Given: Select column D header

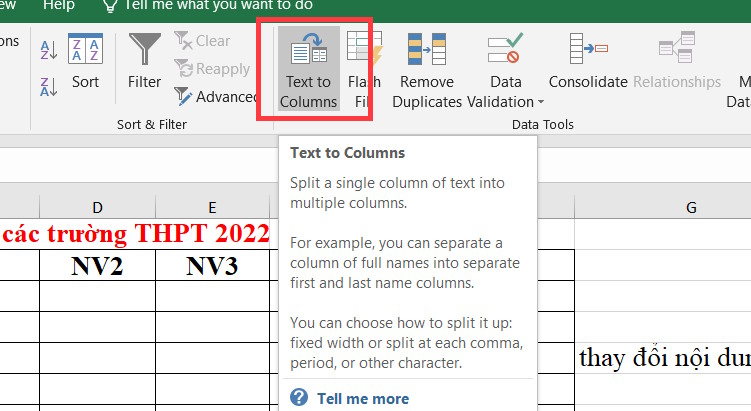Looking at the screenshot, I should [x=97, y=207].
